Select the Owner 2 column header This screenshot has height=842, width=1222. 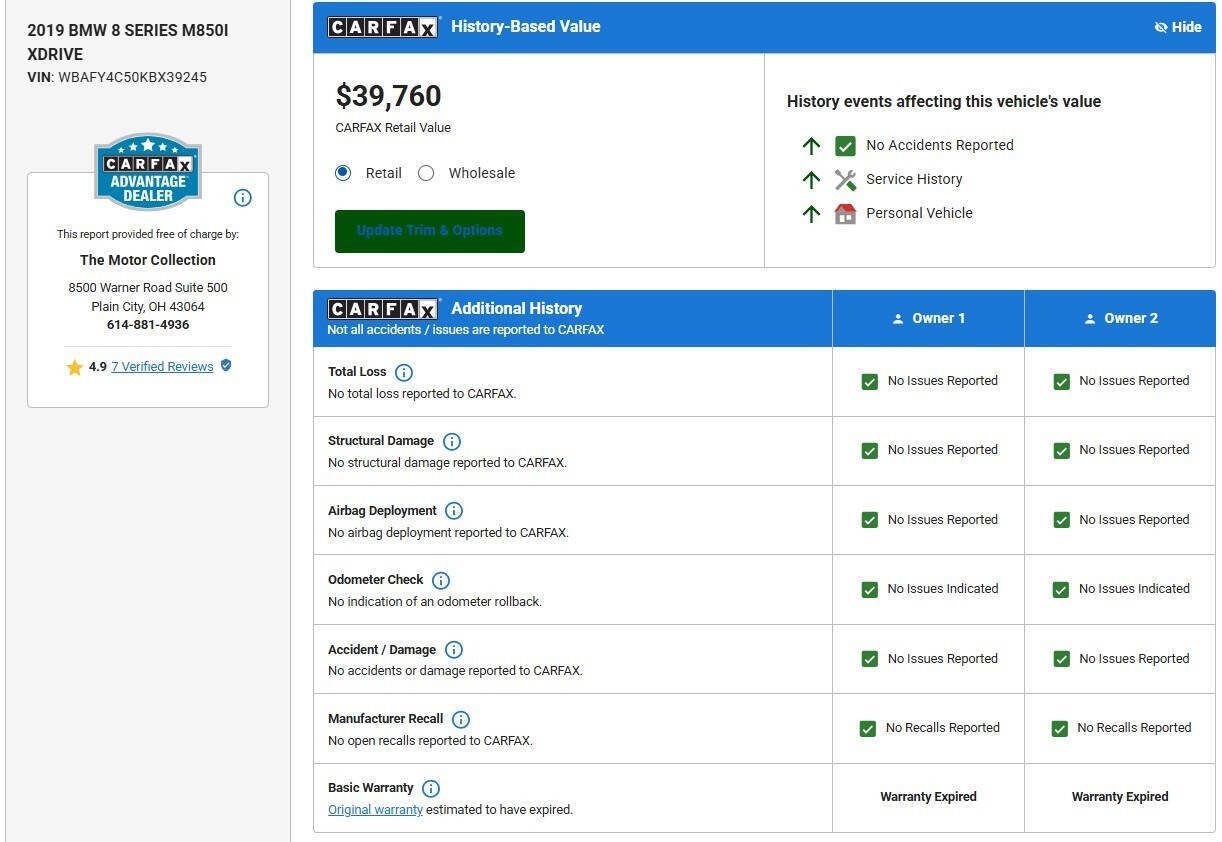pos(1120,319)
